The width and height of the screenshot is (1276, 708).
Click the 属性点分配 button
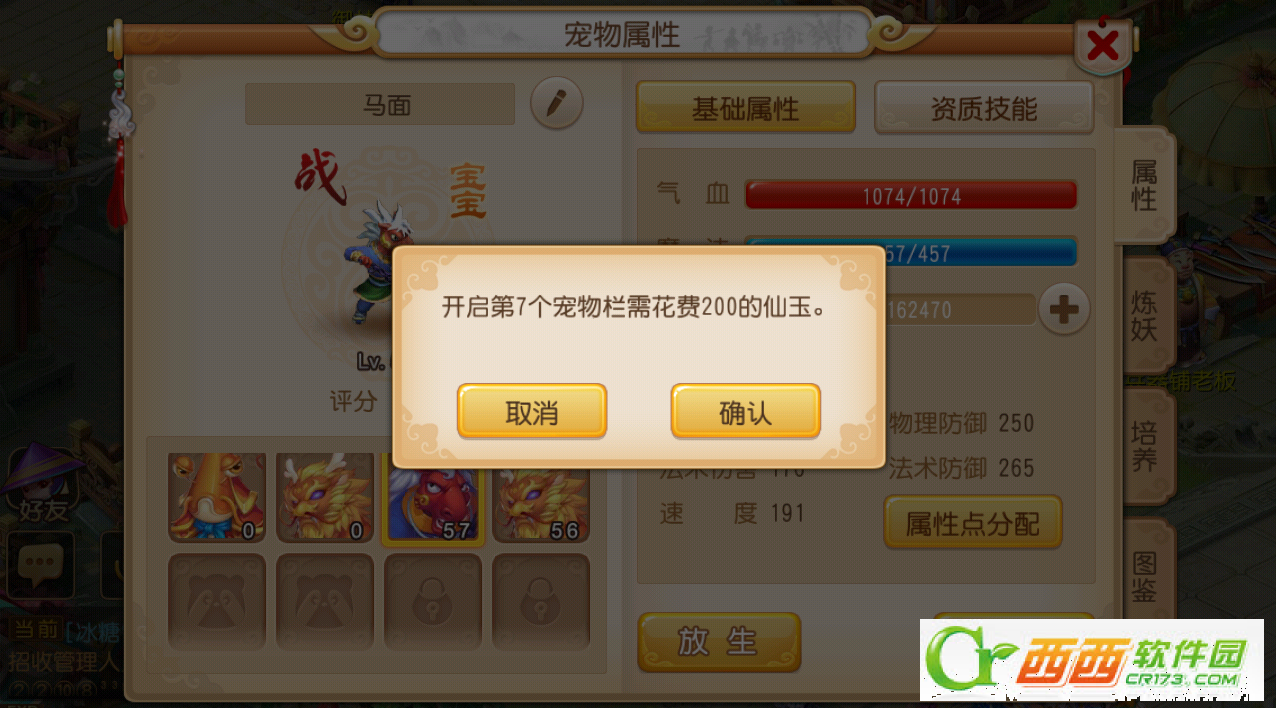973,522
